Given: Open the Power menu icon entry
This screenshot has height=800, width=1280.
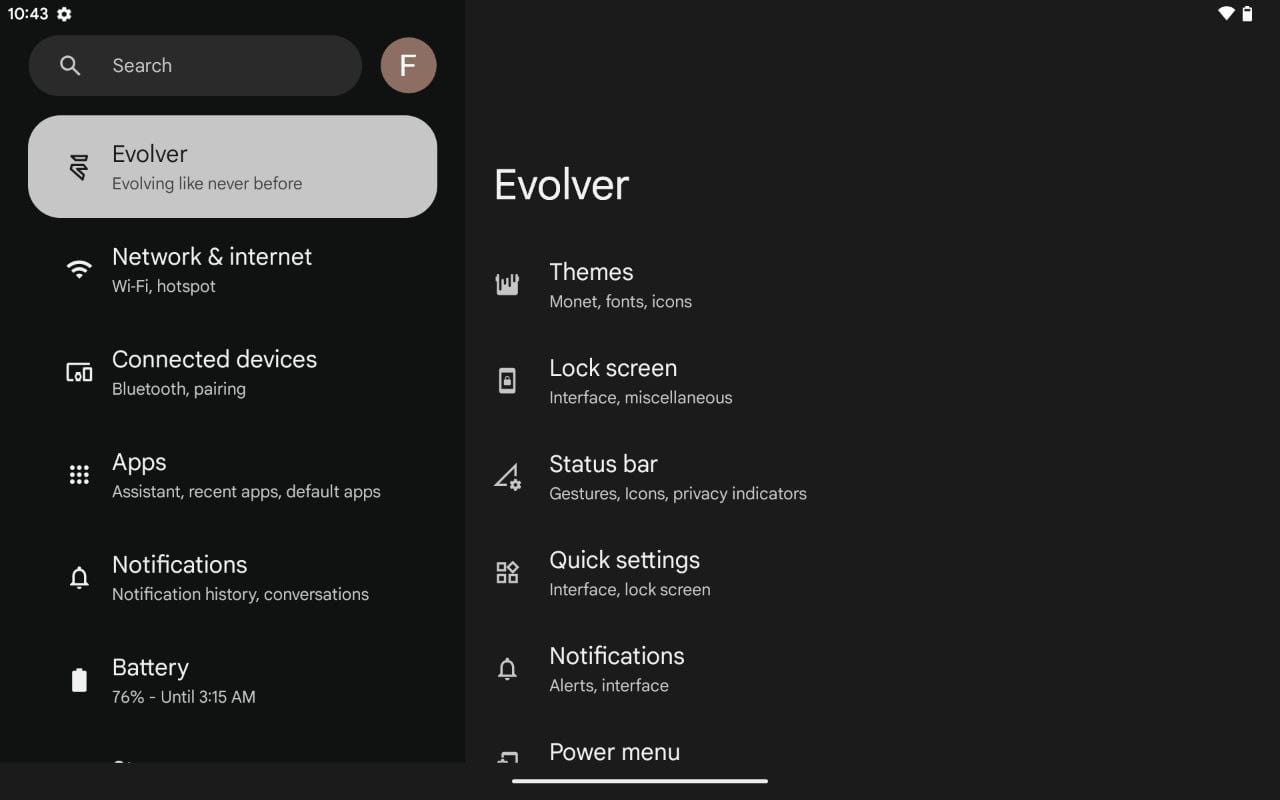Looking at the screenshot, I should coord(507,757).
